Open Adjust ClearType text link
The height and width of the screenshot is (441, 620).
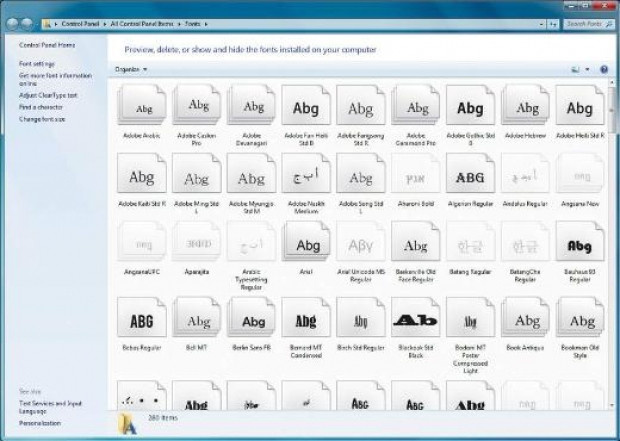click(x=48, y=95)
